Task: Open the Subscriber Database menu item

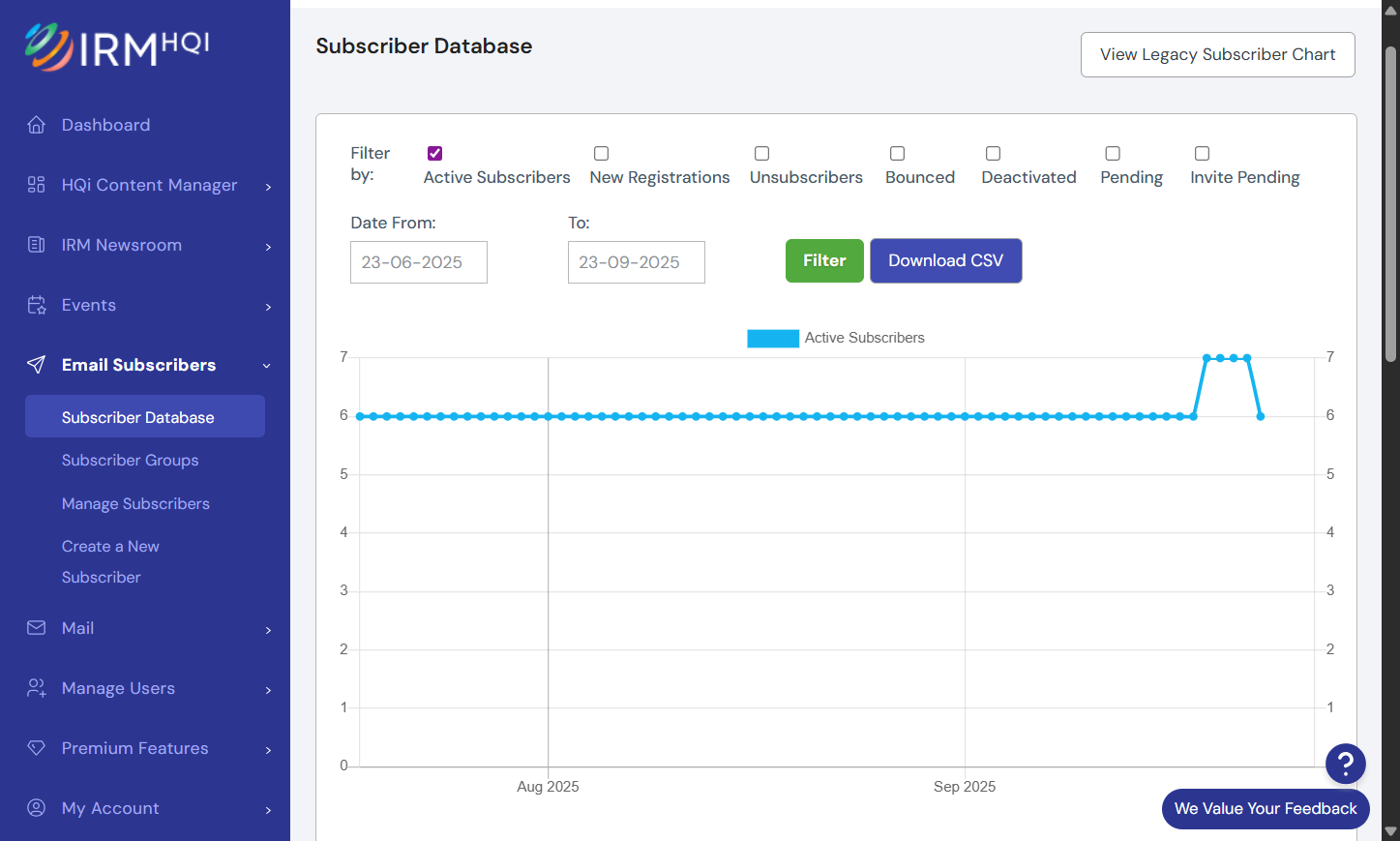Action: [x=145, y=416]
